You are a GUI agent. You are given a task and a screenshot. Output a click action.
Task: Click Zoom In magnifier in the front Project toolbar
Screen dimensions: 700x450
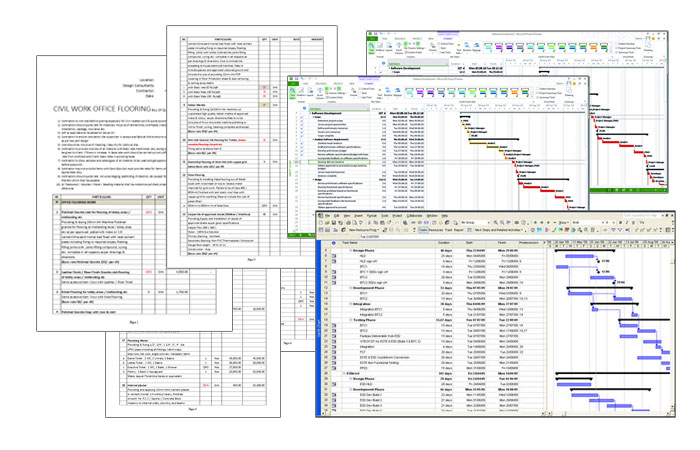coord(496,223)
